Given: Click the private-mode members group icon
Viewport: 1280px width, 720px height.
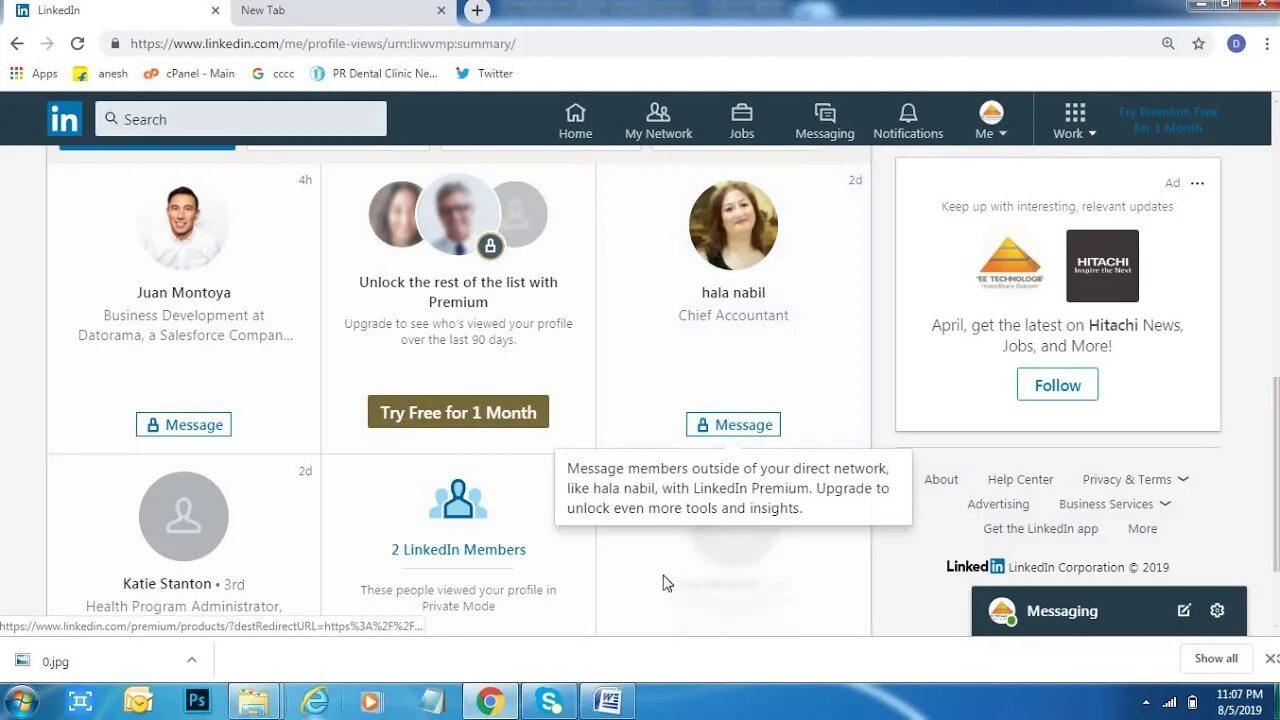Looking at the screenshot, I should click(458, 499).
